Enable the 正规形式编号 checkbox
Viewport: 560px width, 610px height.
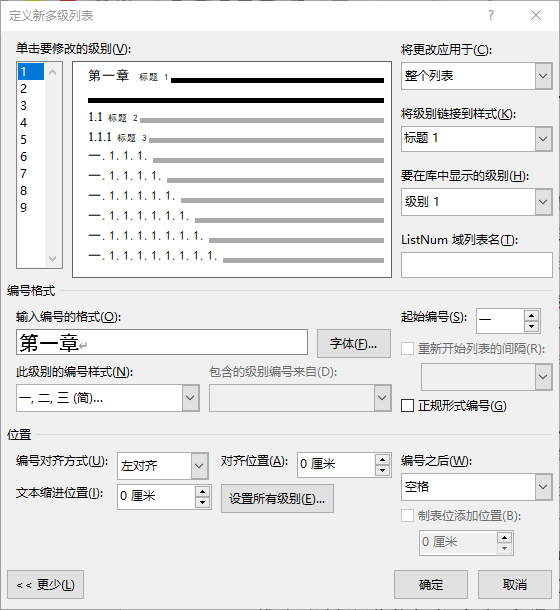[407, 405]
